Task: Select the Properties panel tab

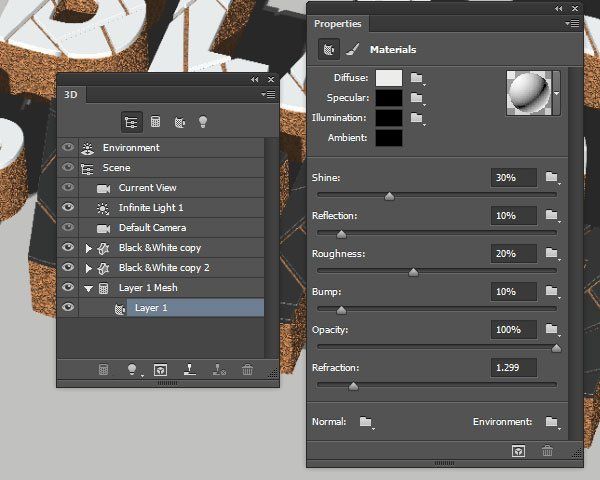Action: coord(338,24)
